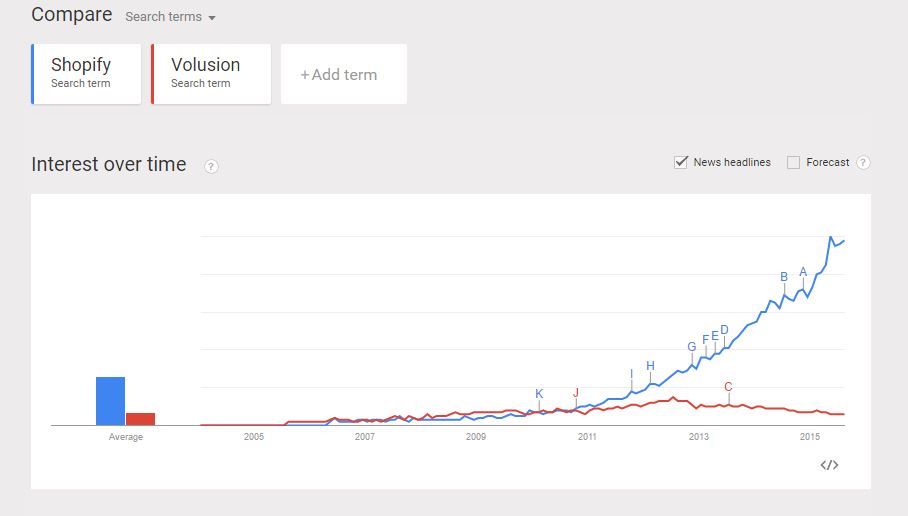Select news headline marker K
Viewport: 908px width, 516px height.
pyautogui.click(x=539, y=394)
